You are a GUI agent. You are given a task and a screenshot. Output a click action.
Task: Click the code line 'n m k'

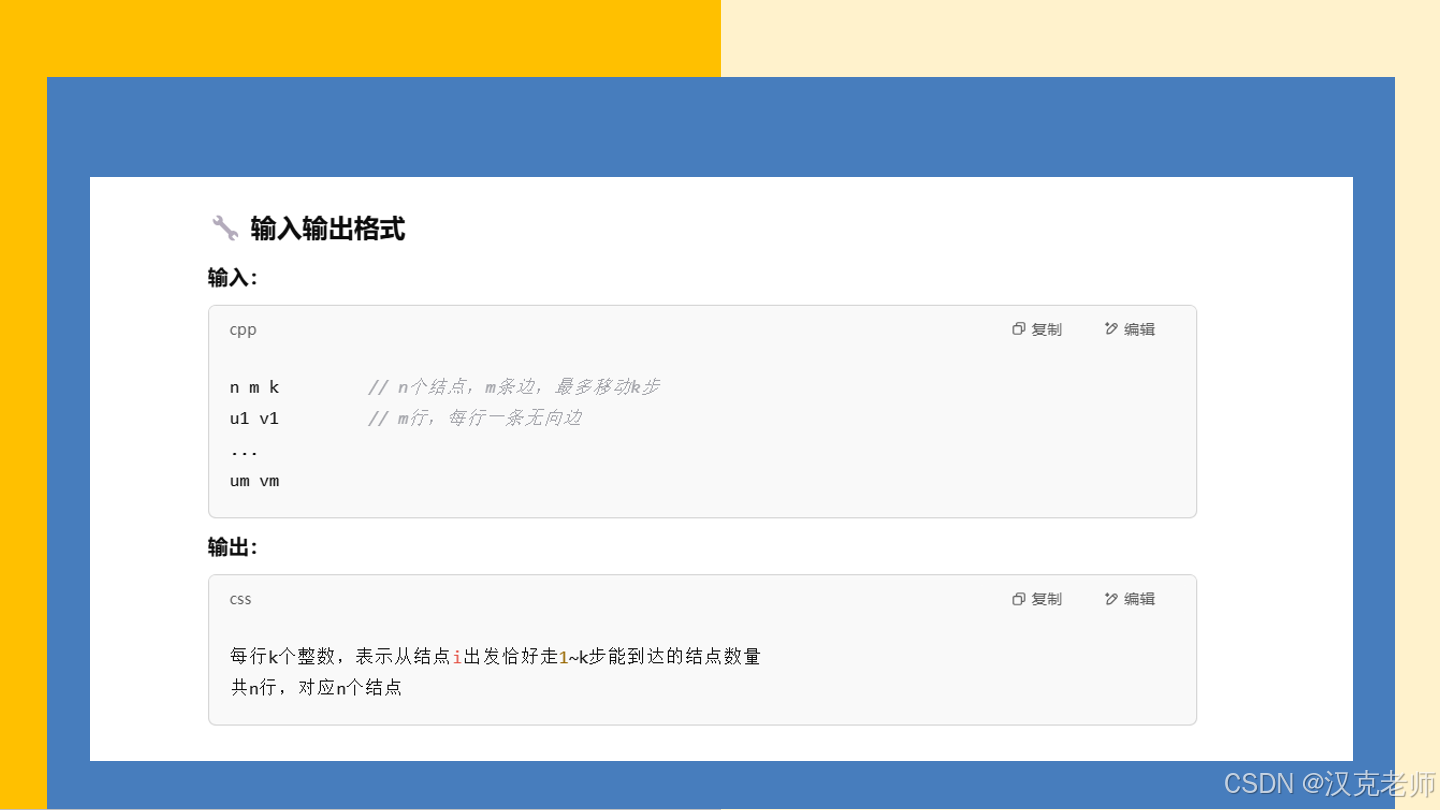tap(254, 387)
